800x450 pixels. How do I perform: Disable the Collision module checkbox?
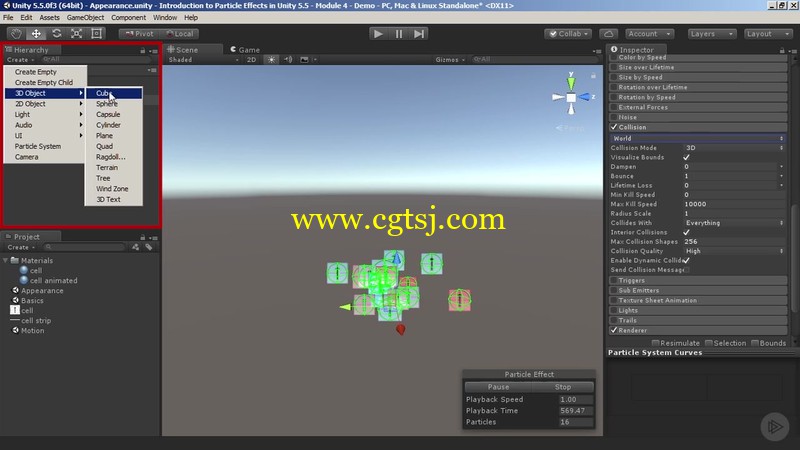pyautogui.click(x=614, y=127)
